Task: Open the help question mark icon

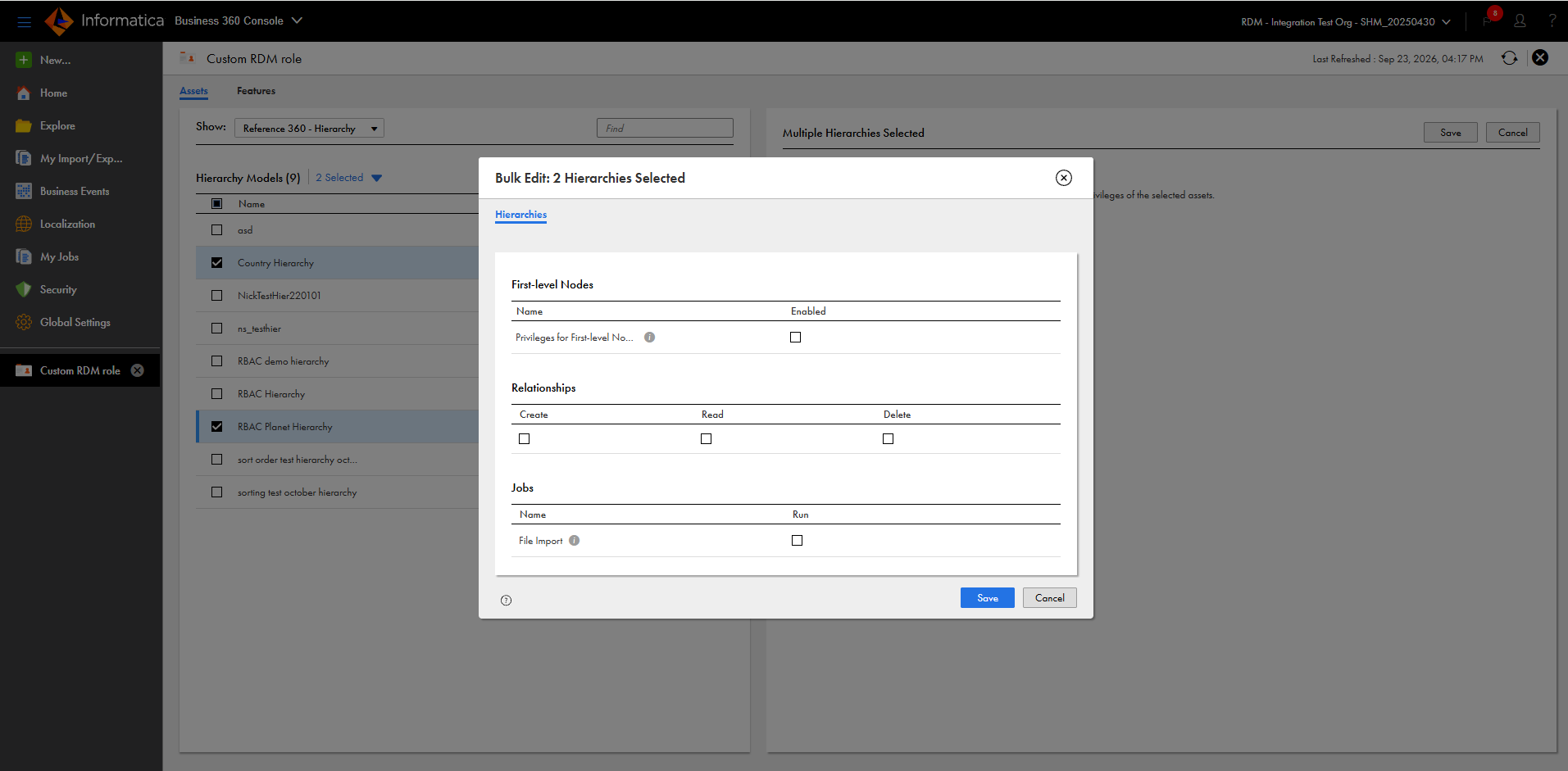Action: [x=1552, y=21]
